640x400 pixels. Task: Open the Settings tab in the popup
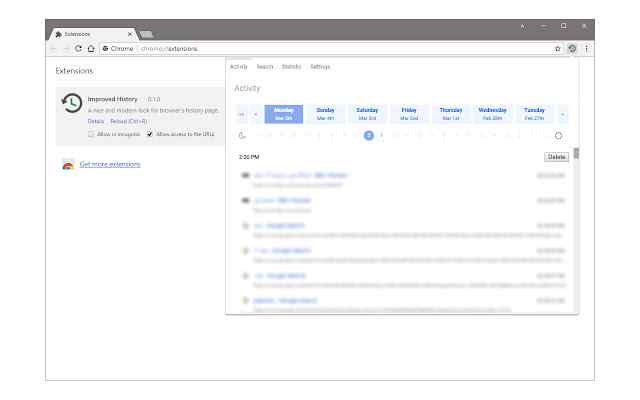[x=320, y=67]
